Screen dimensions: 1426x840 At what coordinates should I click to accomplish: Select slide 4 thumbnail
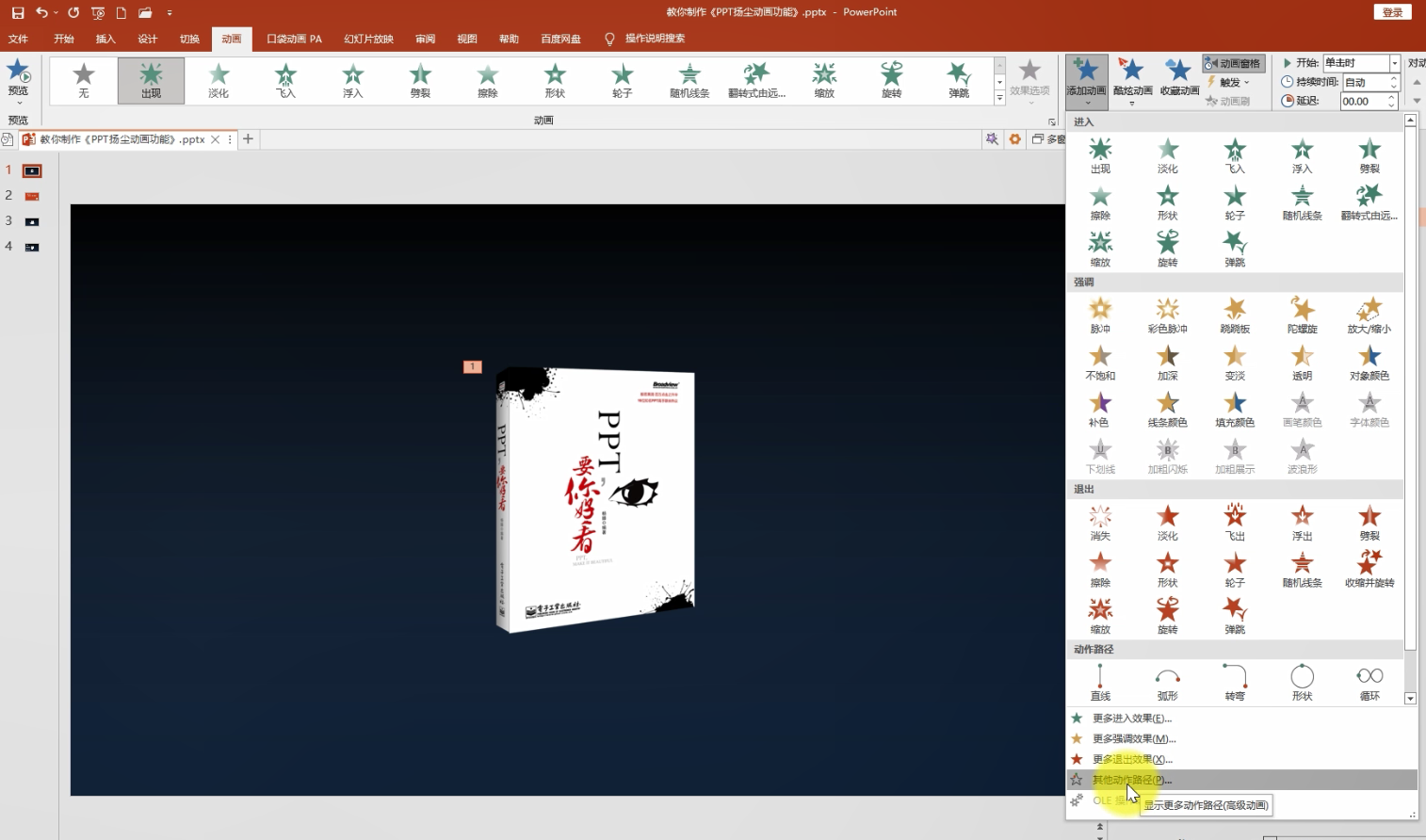click(x=32, y=247)
